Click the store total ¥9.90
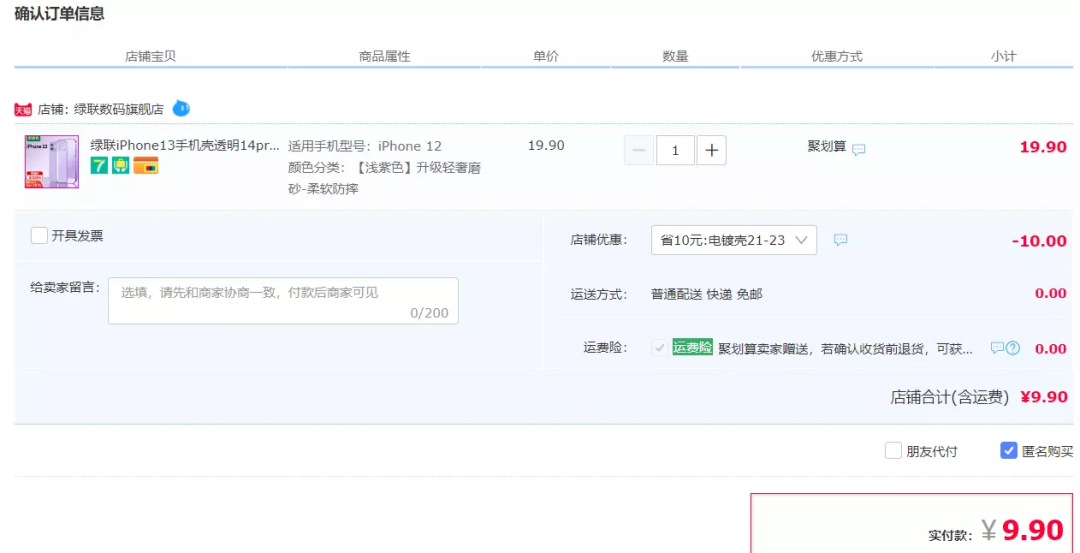Image resolution: width=1080 pixels, height=553 pixels. point(1044,397)
